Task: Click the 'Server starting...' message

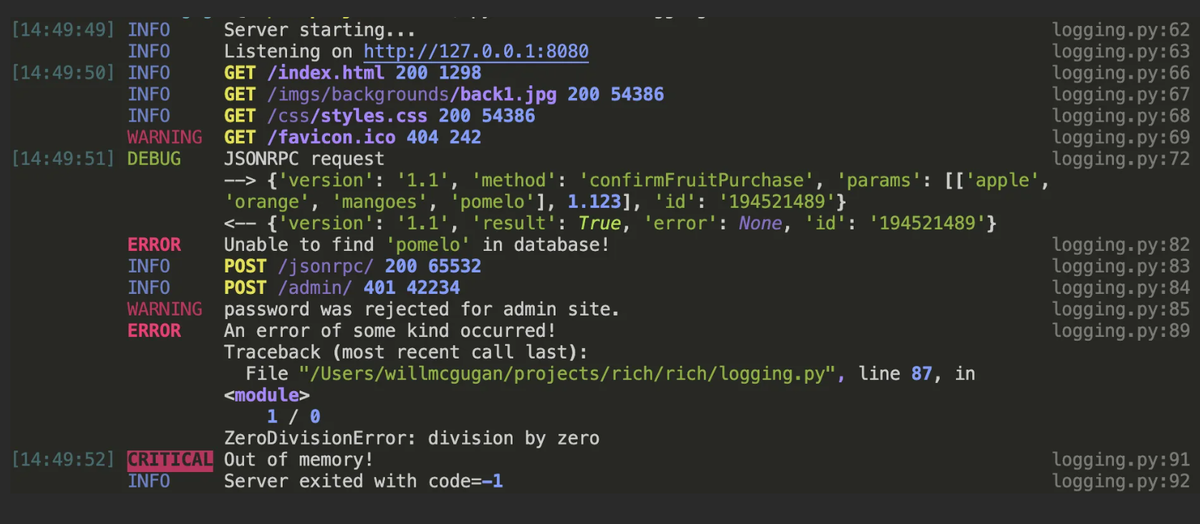Action: coord(320,30)
